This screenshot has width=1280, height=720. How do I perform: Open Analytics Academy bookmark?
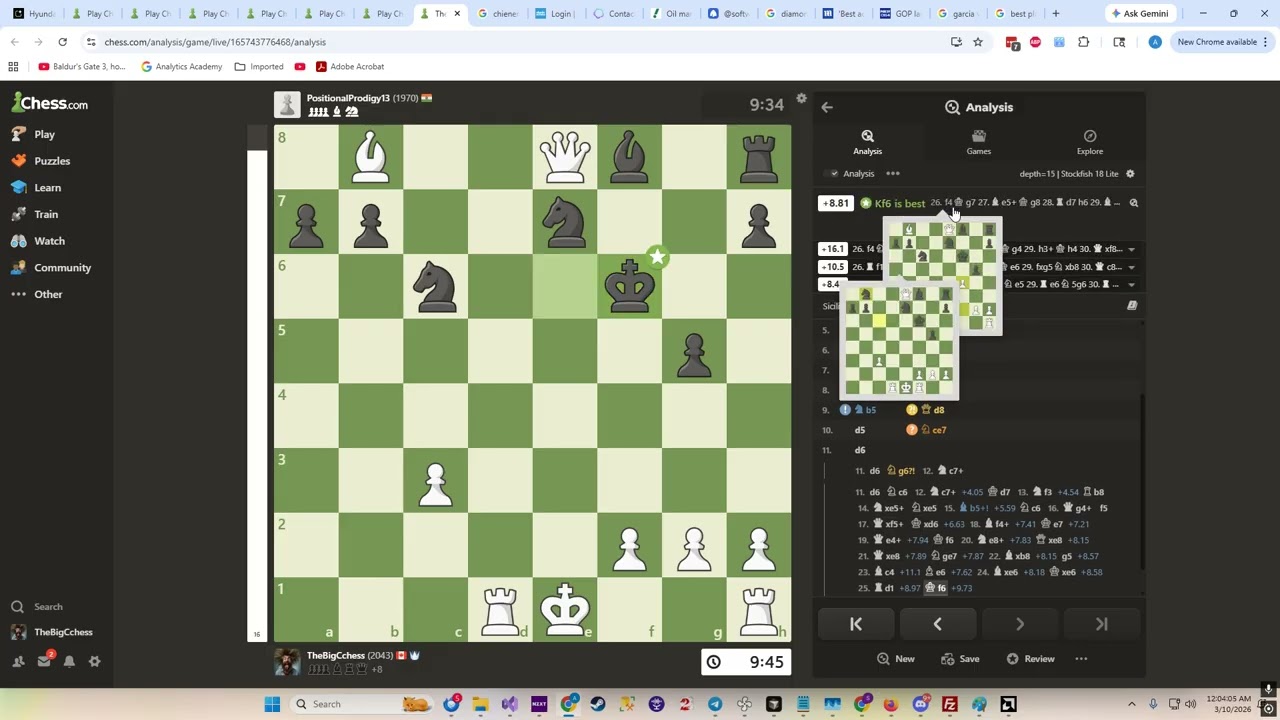181,66
